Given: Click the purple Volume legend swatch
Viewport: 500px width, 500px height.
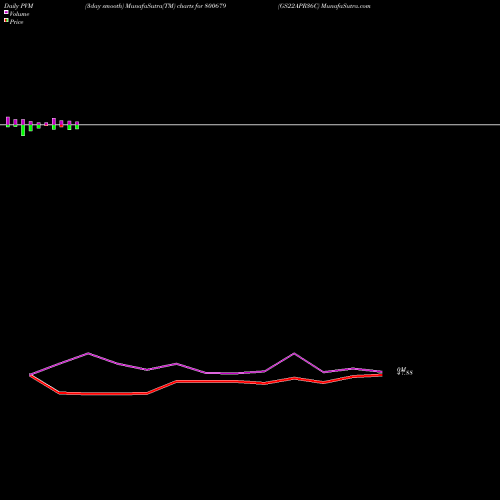Looking at the screenshot, I should 6,12.
